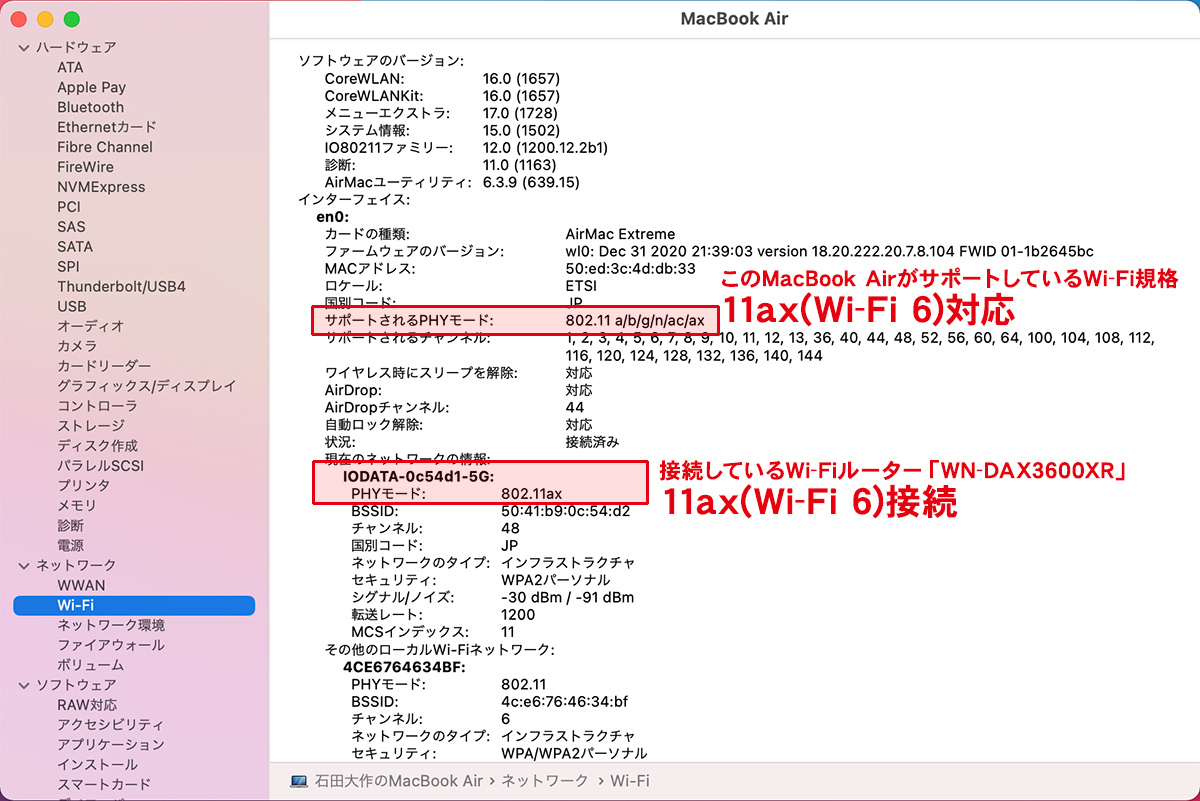Select オーディオ in the sidebar
This screenshot has width=1200, height=801.
point(90,326)
